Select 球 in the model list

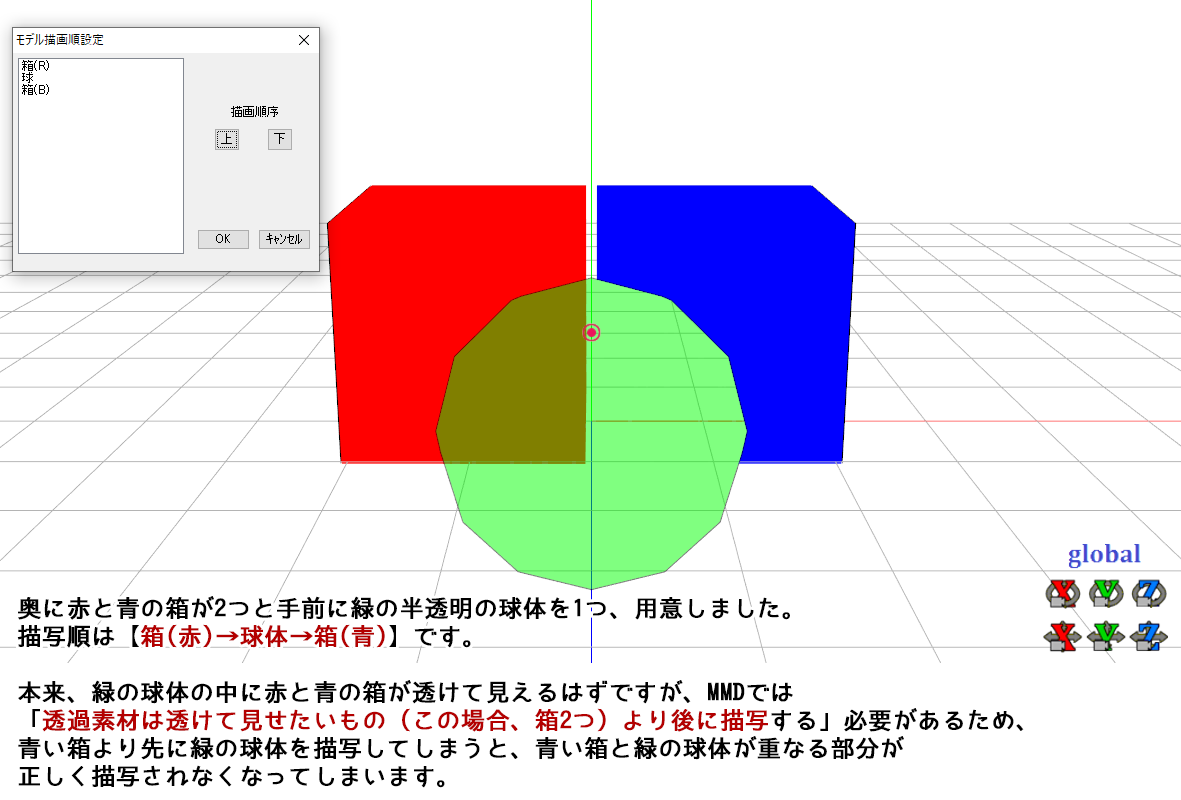tap(27, 75)
